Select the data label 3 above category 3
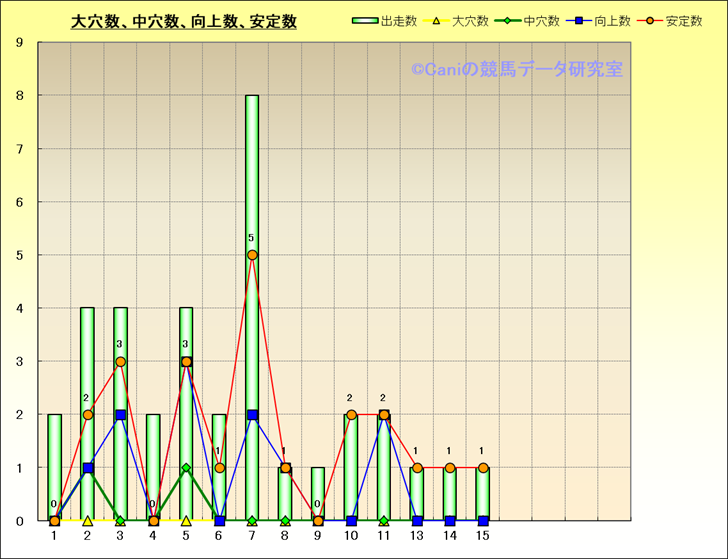Screen dimensions: 728x559 point(119,345)
